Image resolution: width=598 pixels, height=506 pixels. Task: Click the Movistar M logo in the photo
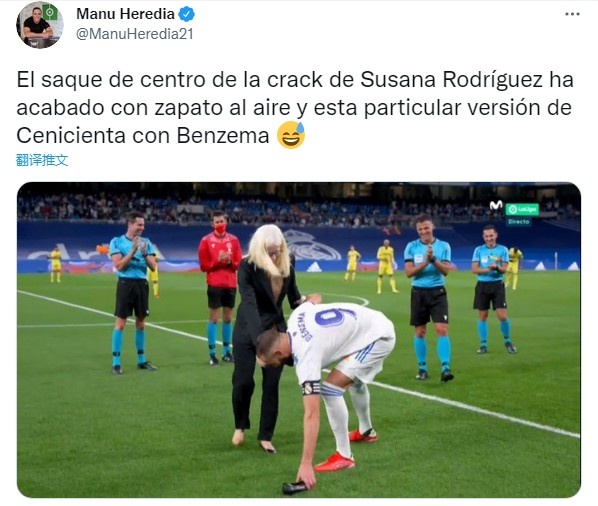pos(496,205)
